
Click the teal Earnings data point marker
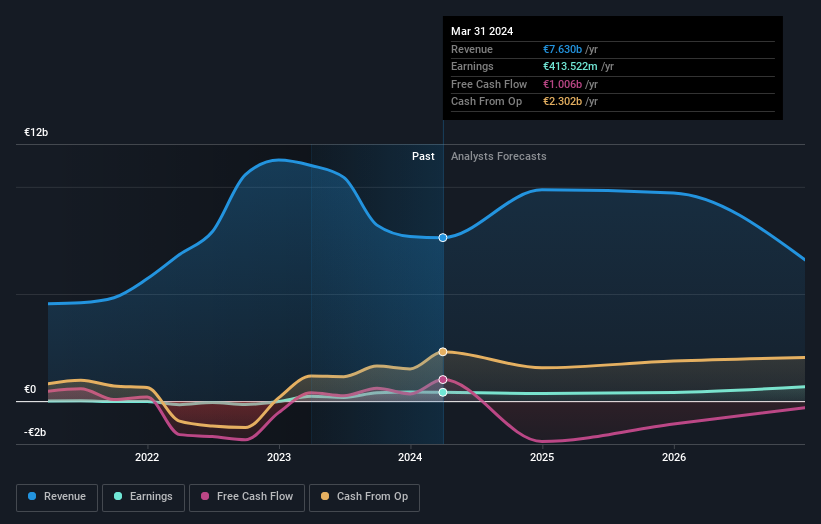tap(443, 392)
